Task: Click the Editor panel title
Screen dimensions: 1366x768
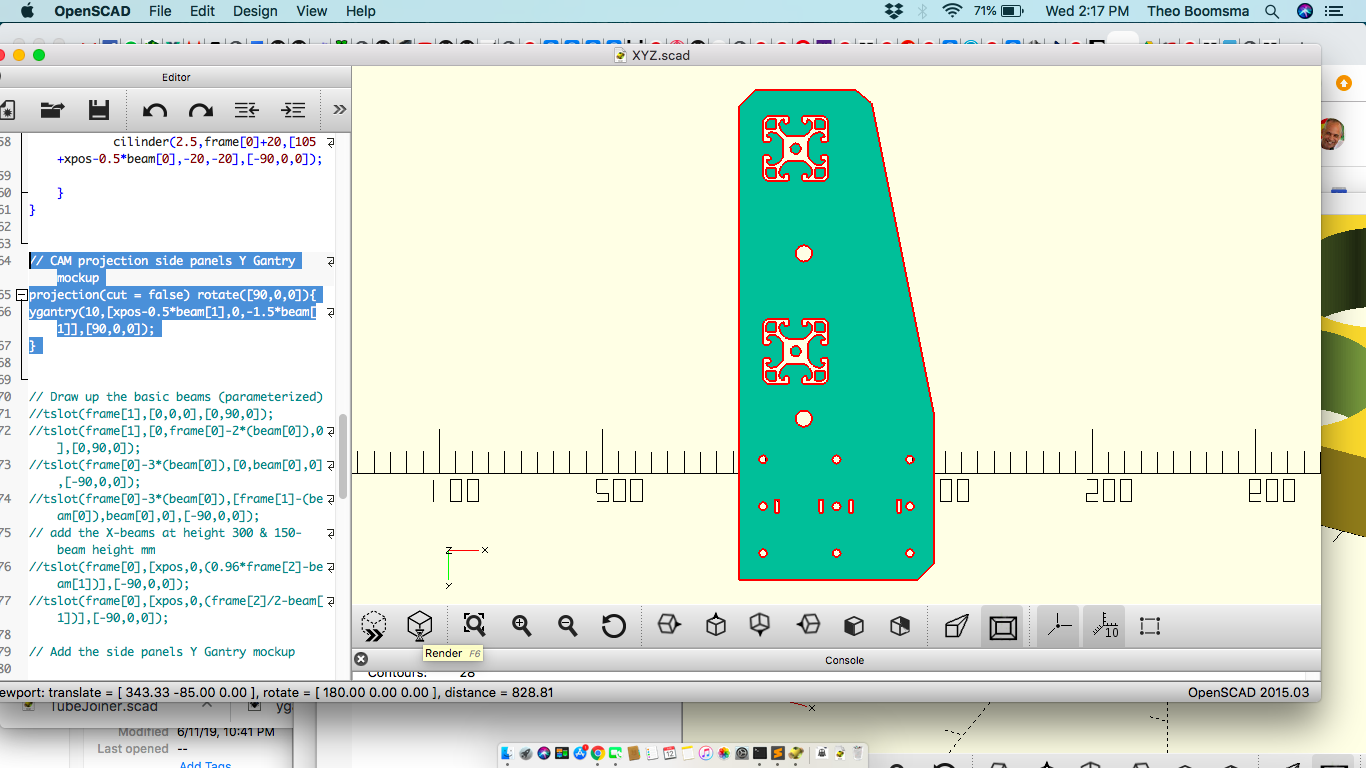Action: [x=176, y=77]
